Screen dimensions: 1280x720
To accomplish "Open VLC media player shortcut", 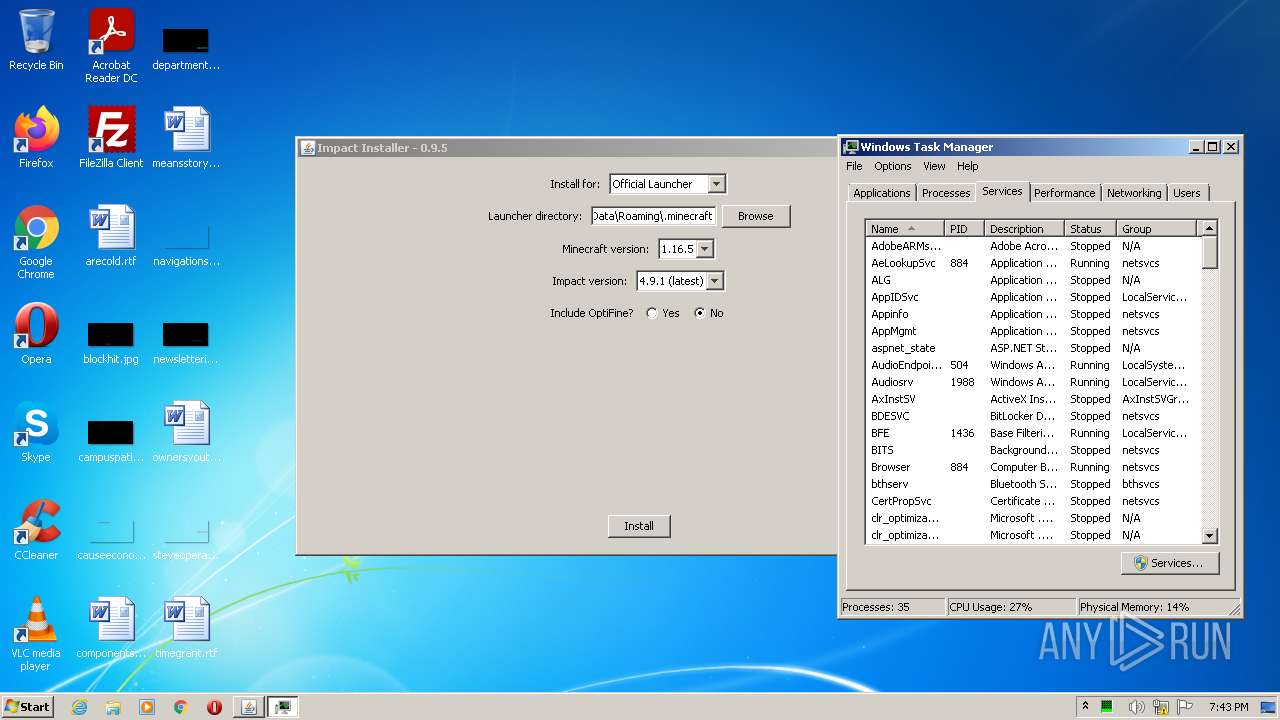I will point(36,634).
